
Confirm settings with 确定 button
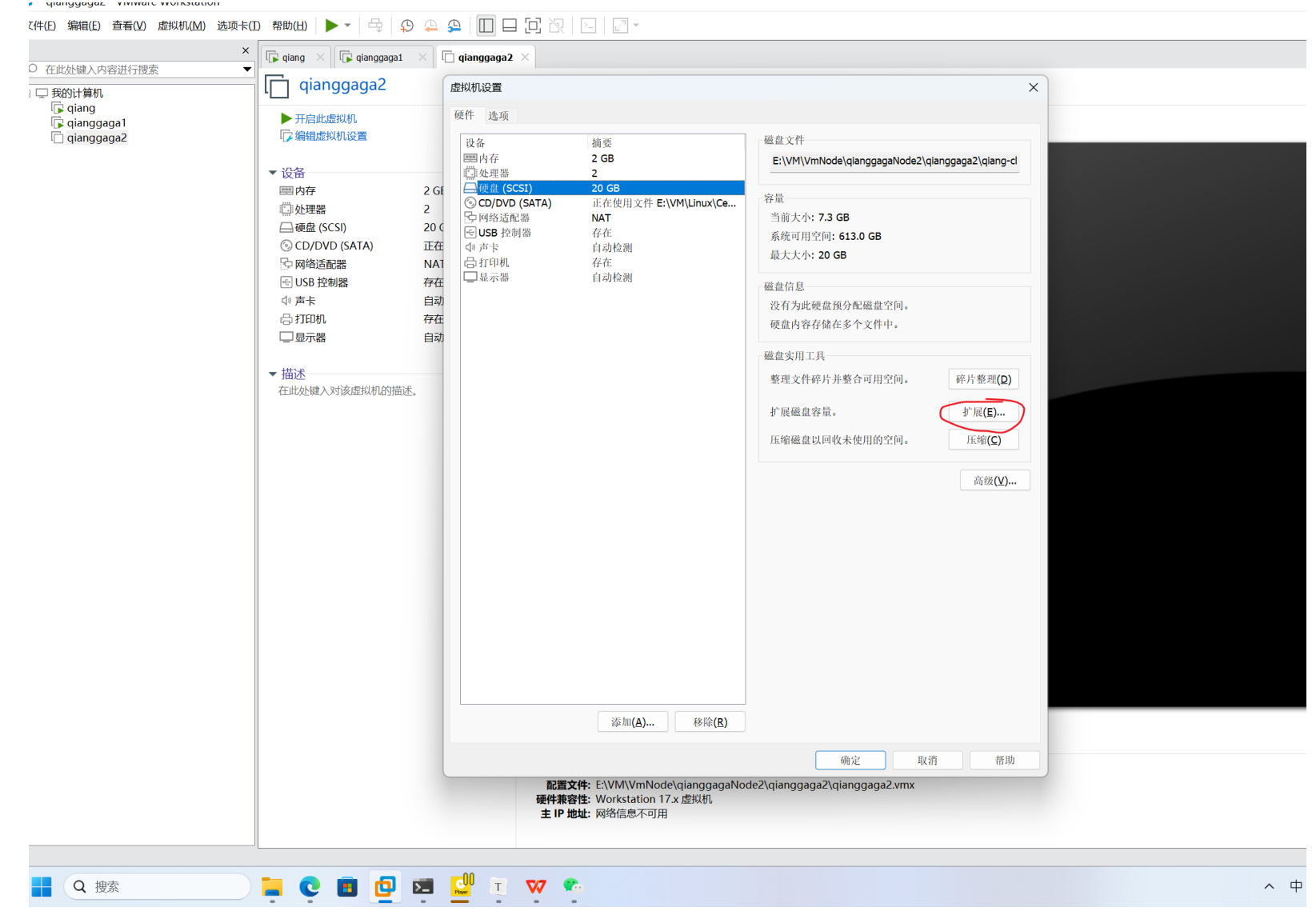[850, 761]
